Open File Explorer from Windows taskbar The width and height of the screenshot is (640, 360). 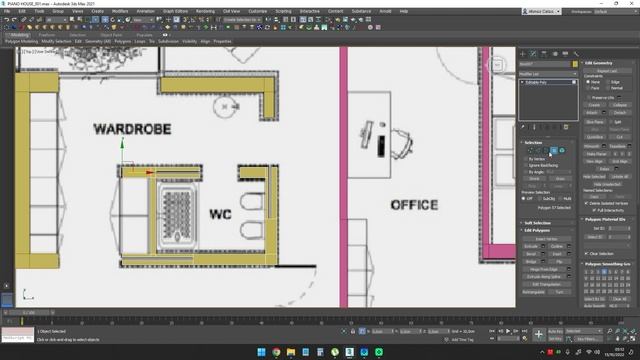point(291,352)
